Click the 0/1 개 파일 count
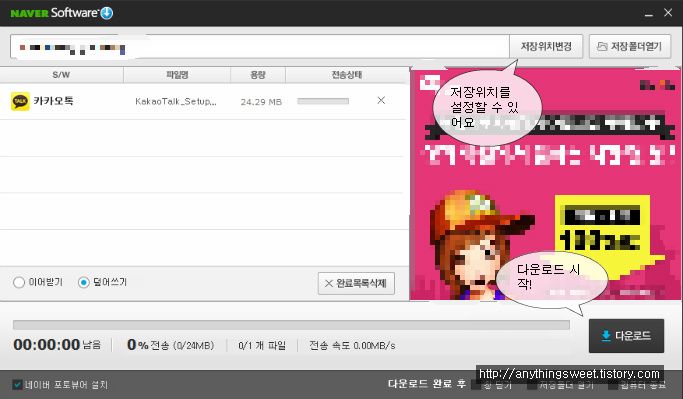This screenshot has width=683, height=399. [x=262, y=346]
